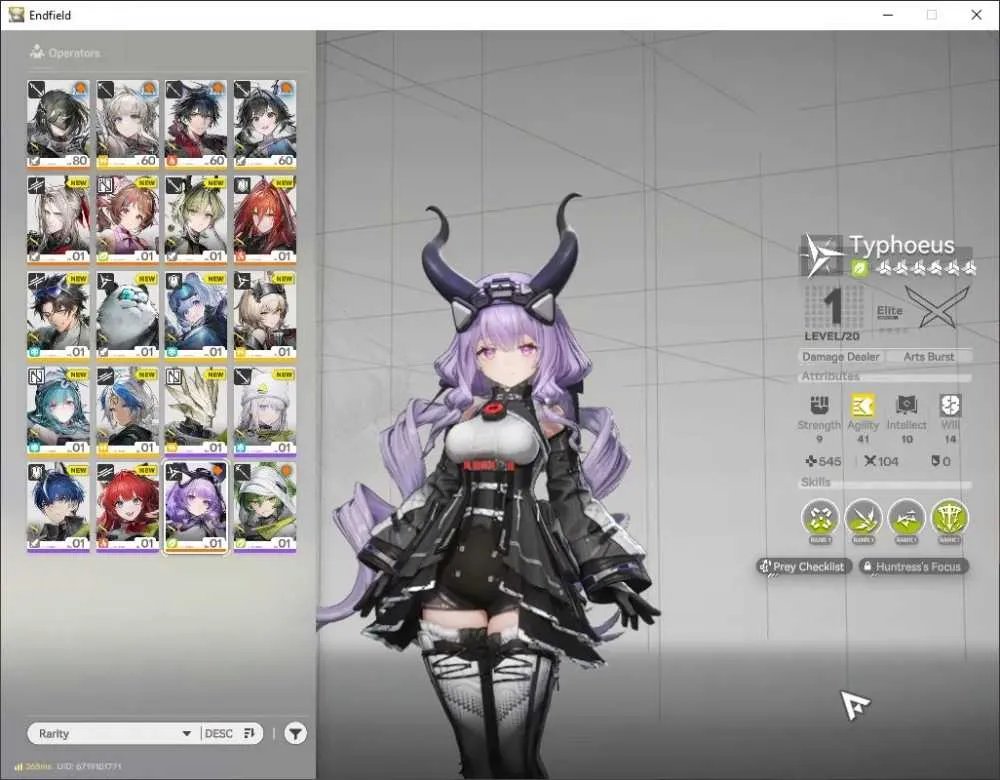This screenshot has height=780, width=1000.
Task: Click the Endfield app icon in title bar
Action: tap(16, 15)
